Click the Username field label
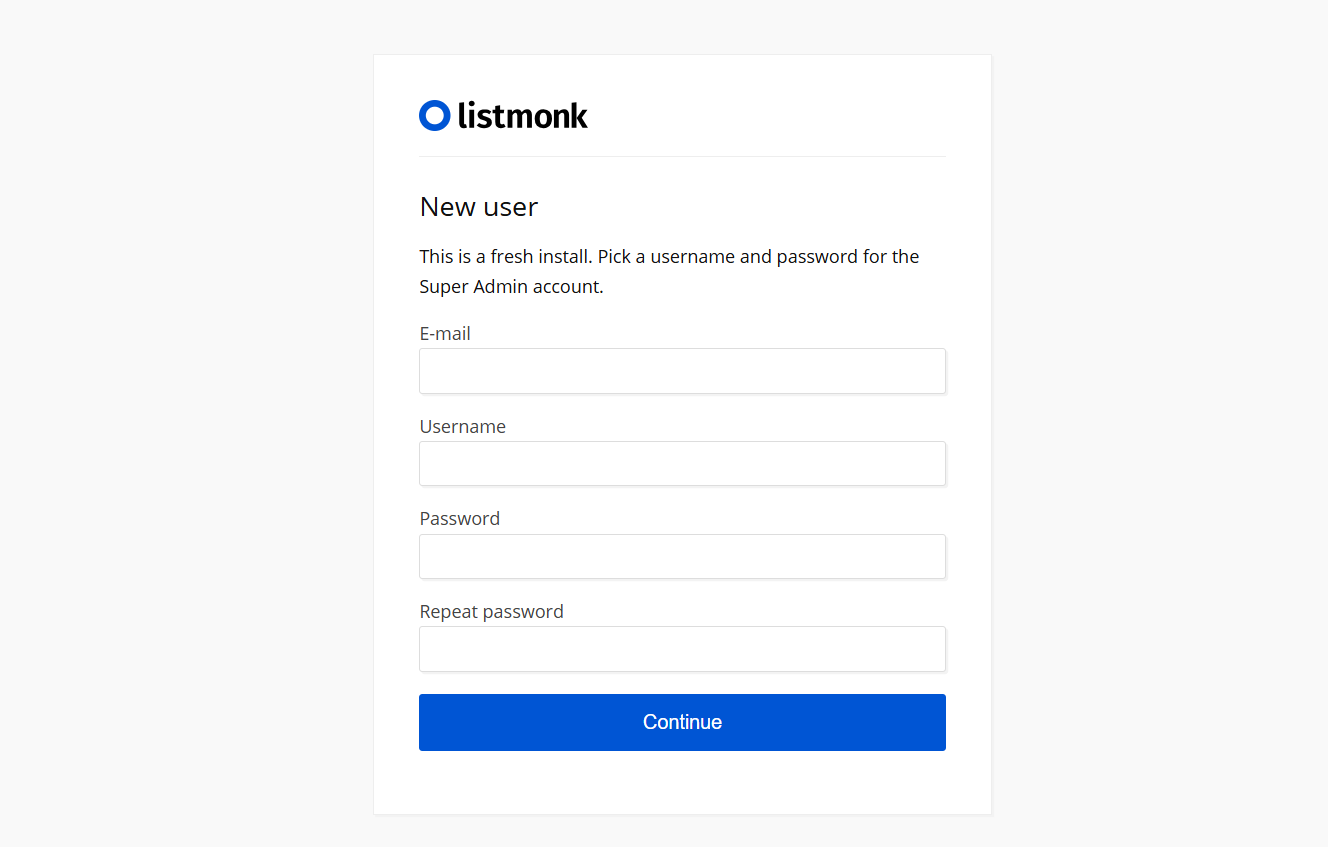The image size is (1328, 847). point(463,427)
